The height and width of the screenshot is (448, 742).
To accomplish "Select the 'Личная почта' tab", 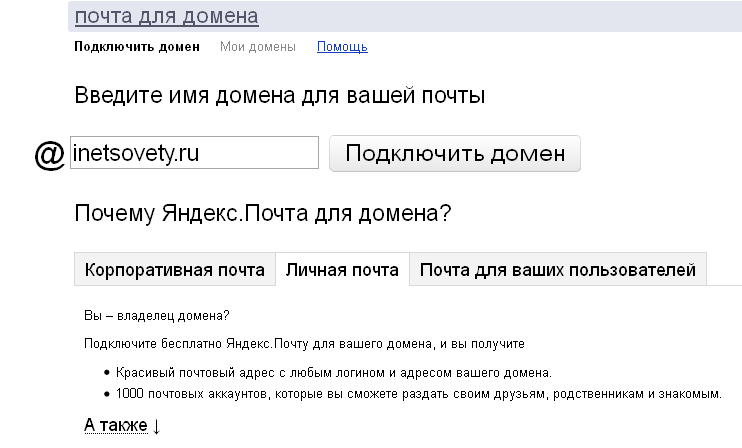I will pos(342,270).
